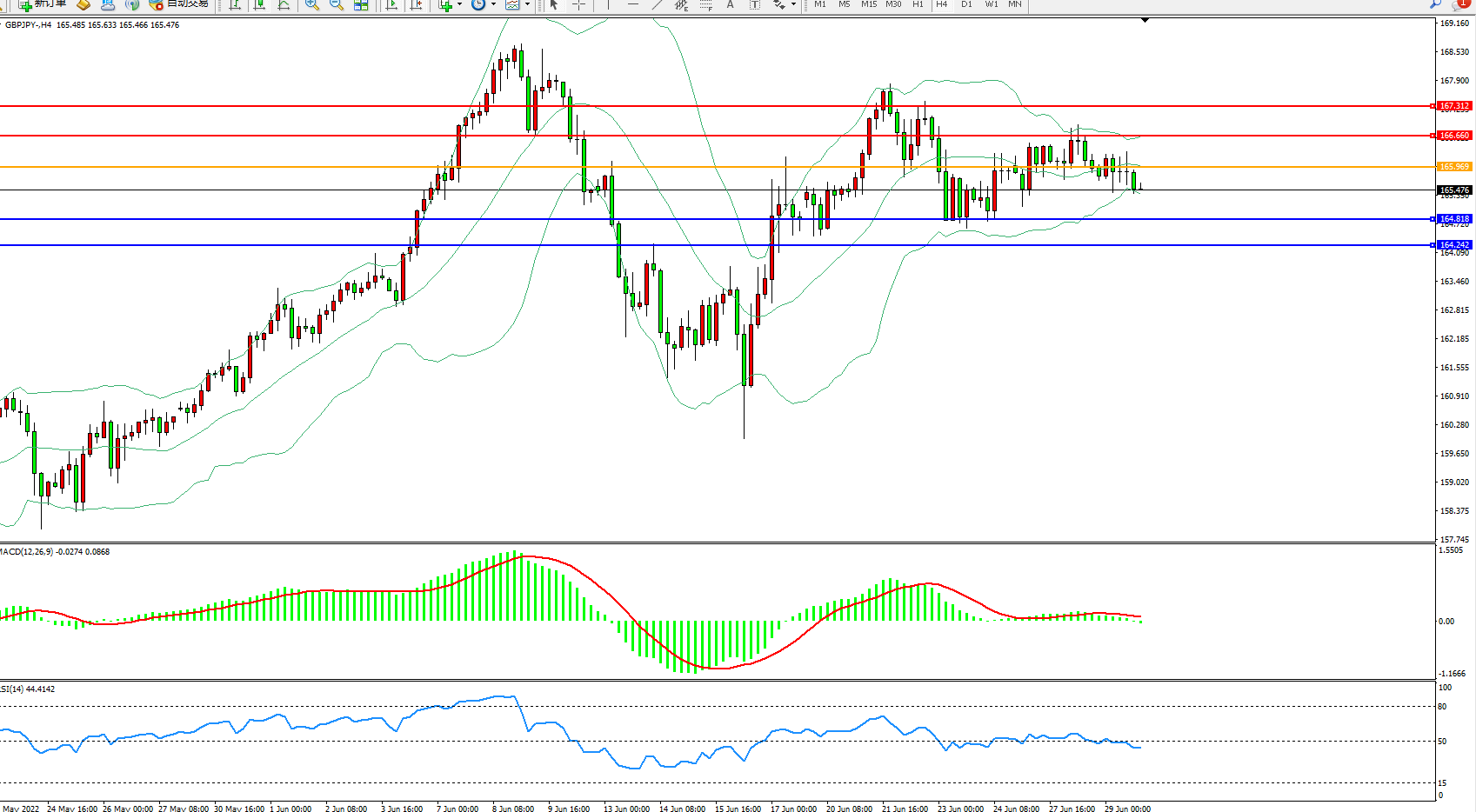Viewport: 1476px width, 812px height.
Task: Select the text label 'A' tool
Action: 730,4
